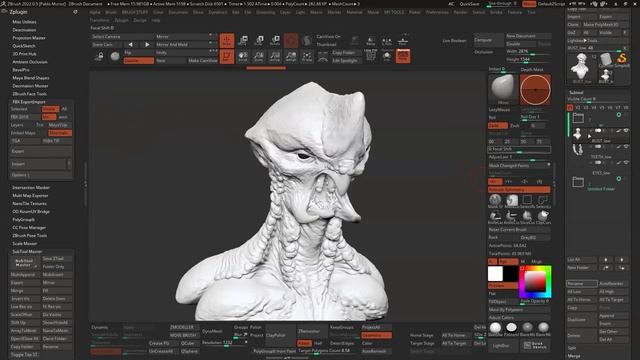Choose the SliceCurve brush icon
The image size is (640, 360).
click(x=527, y=216)
